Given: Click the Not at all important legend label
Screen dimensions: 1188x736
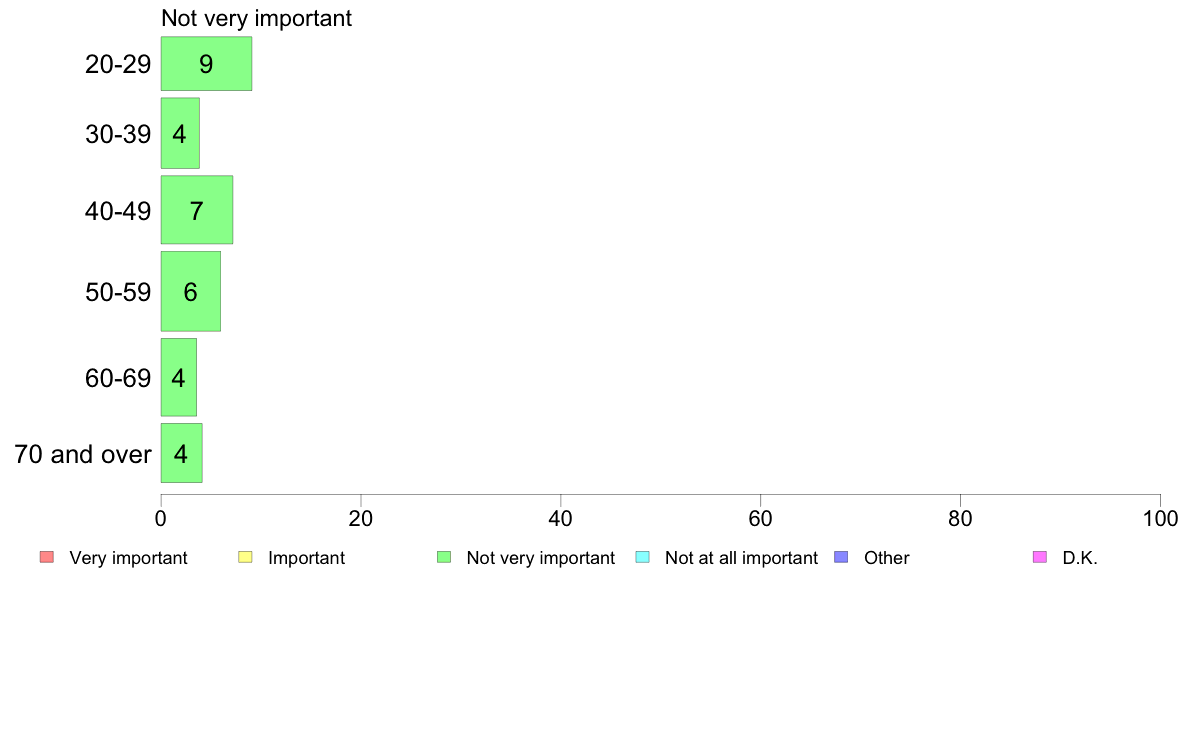Looking at the screenshot, I should 741,558.
